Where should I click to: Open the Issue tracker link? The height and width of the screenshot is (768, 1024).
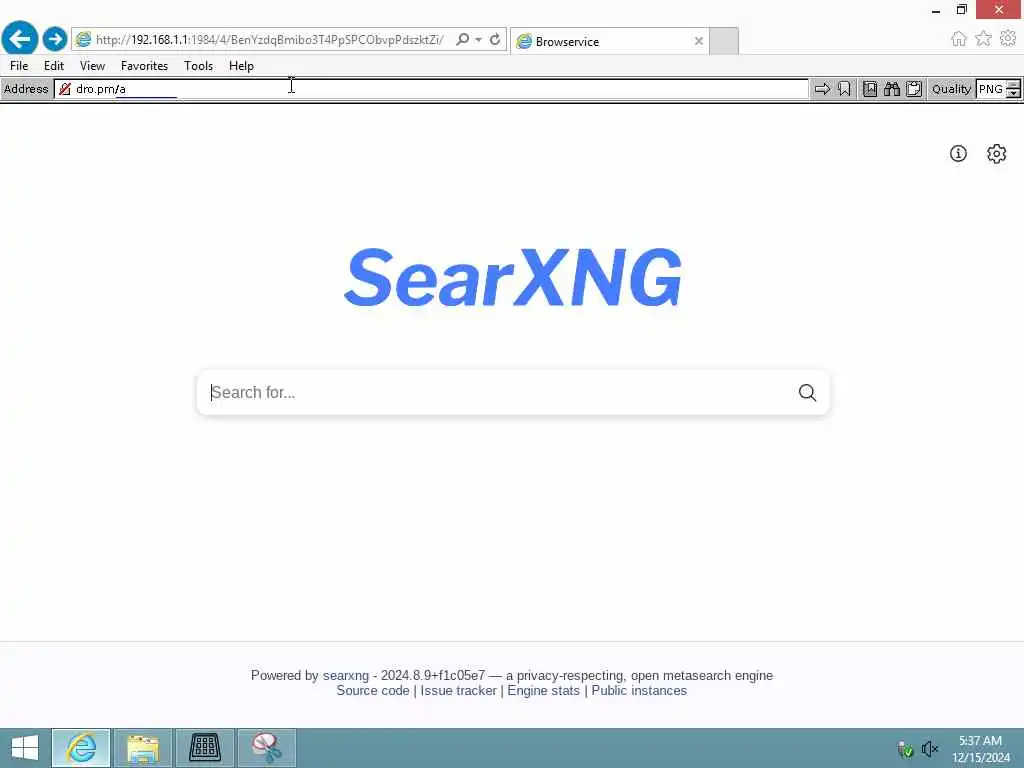[458, 690]
